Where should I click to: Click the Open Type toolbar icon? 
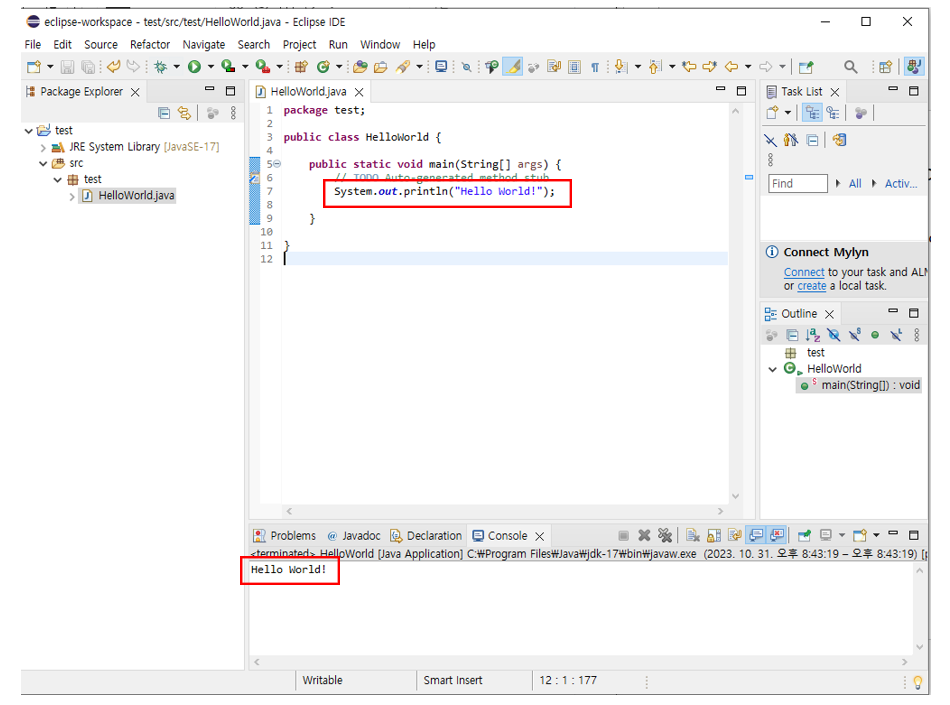tap(360, 67)
